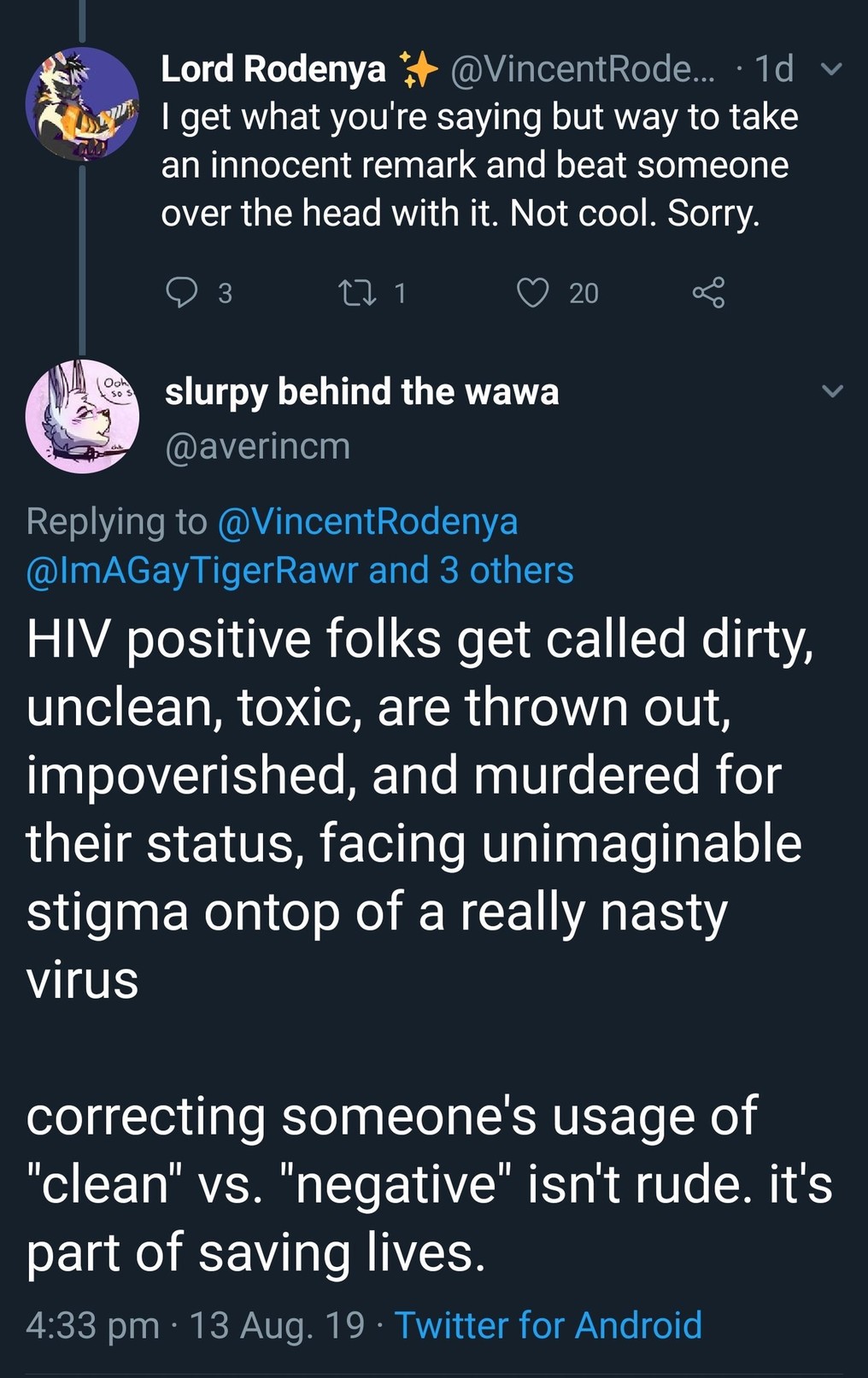Click the @ImAGayTigerRawr mention
Viewport: 868px width, 1378px height.
(192, 571)
